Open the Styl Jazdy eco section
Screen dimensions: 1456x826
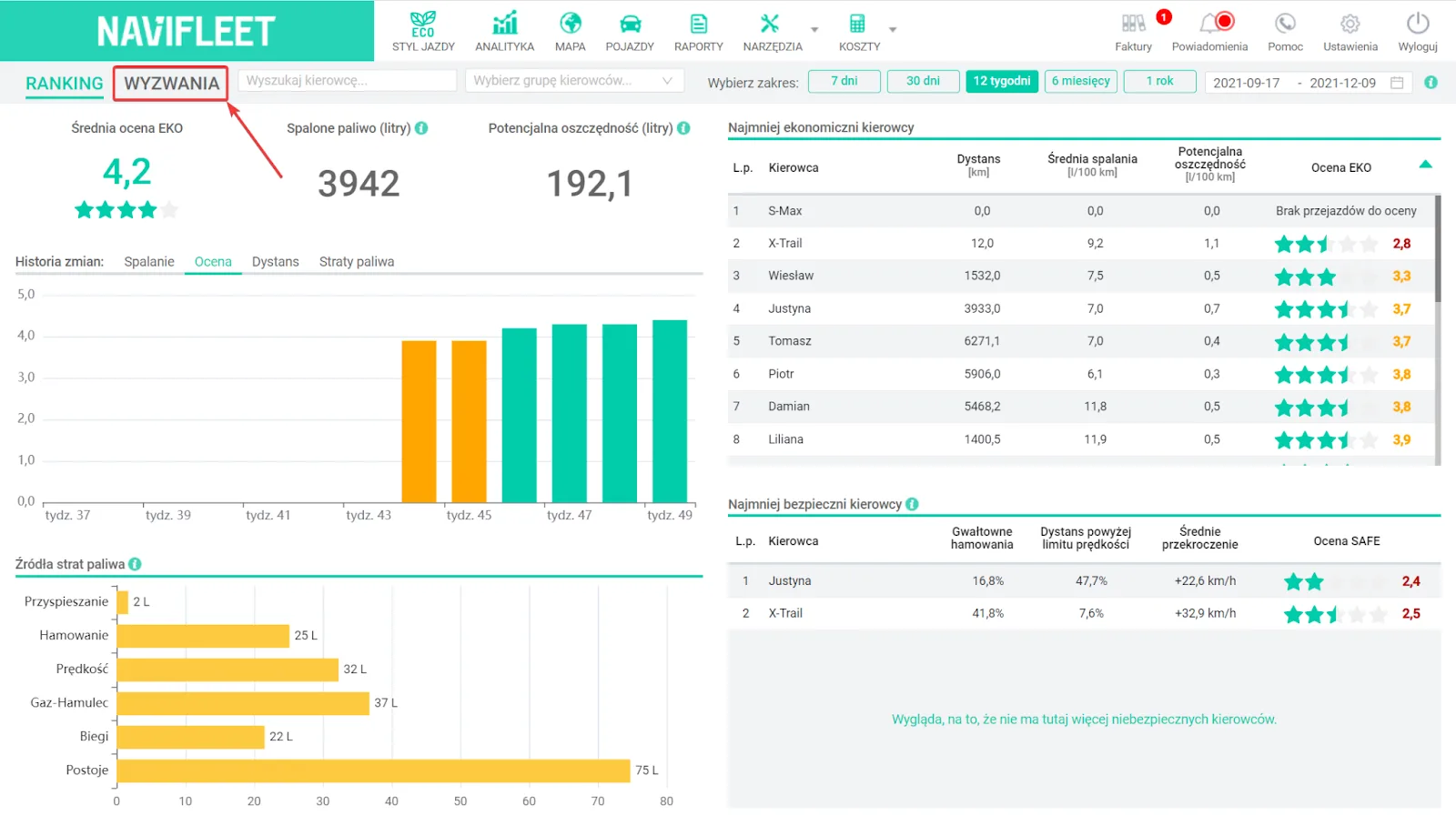[x=423, y=32]
